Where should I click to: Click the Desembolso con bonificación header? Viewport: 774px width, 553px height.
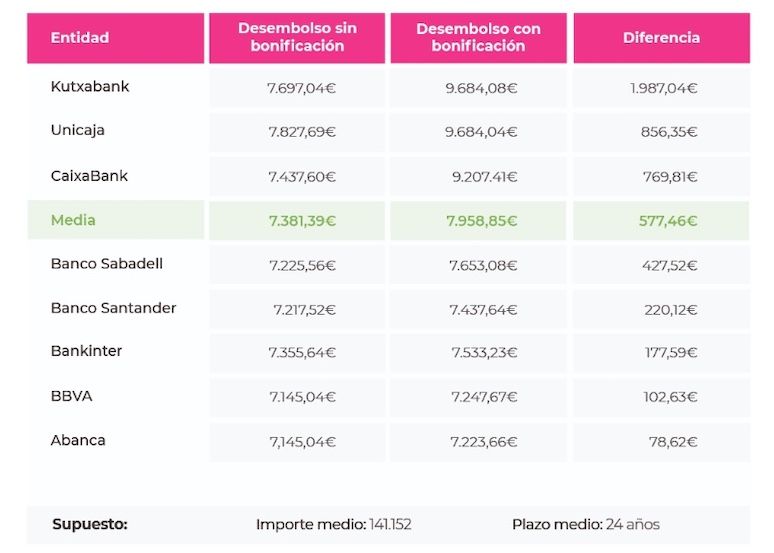[478, 38]
